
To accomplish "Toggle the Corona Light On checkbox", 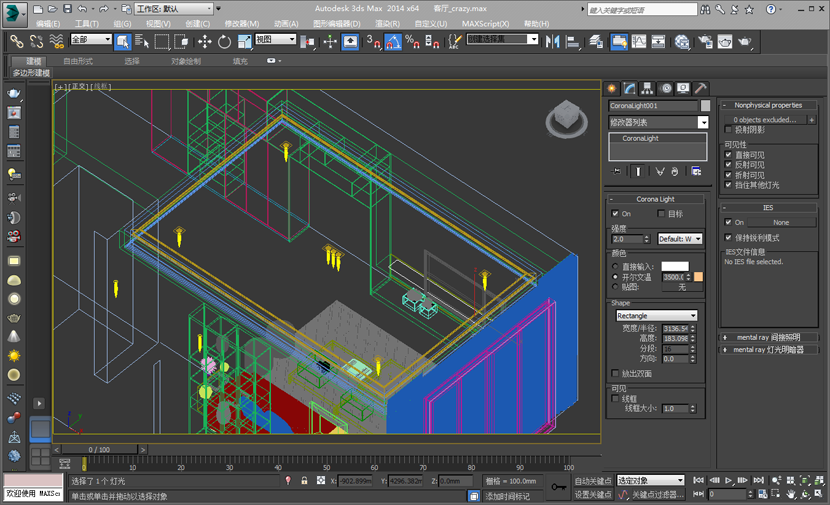I will pyautogui.click(x=615, y=213).
